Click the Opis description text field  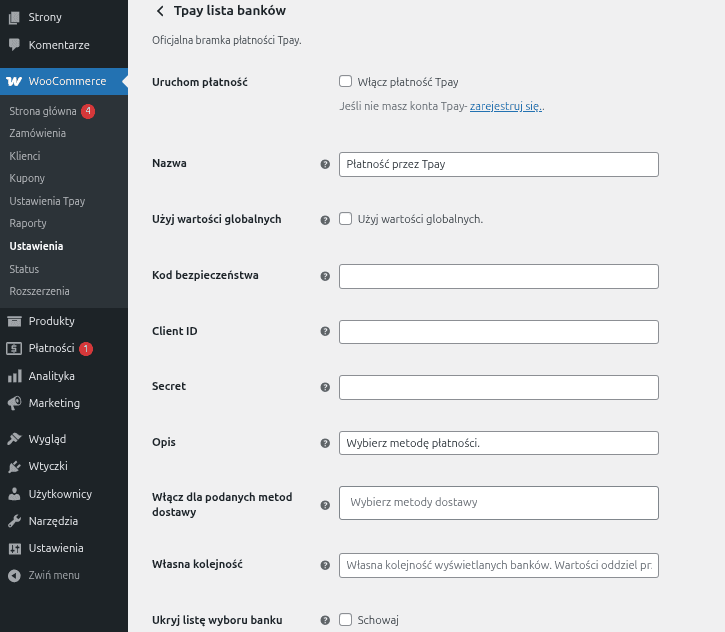point(498,443)
